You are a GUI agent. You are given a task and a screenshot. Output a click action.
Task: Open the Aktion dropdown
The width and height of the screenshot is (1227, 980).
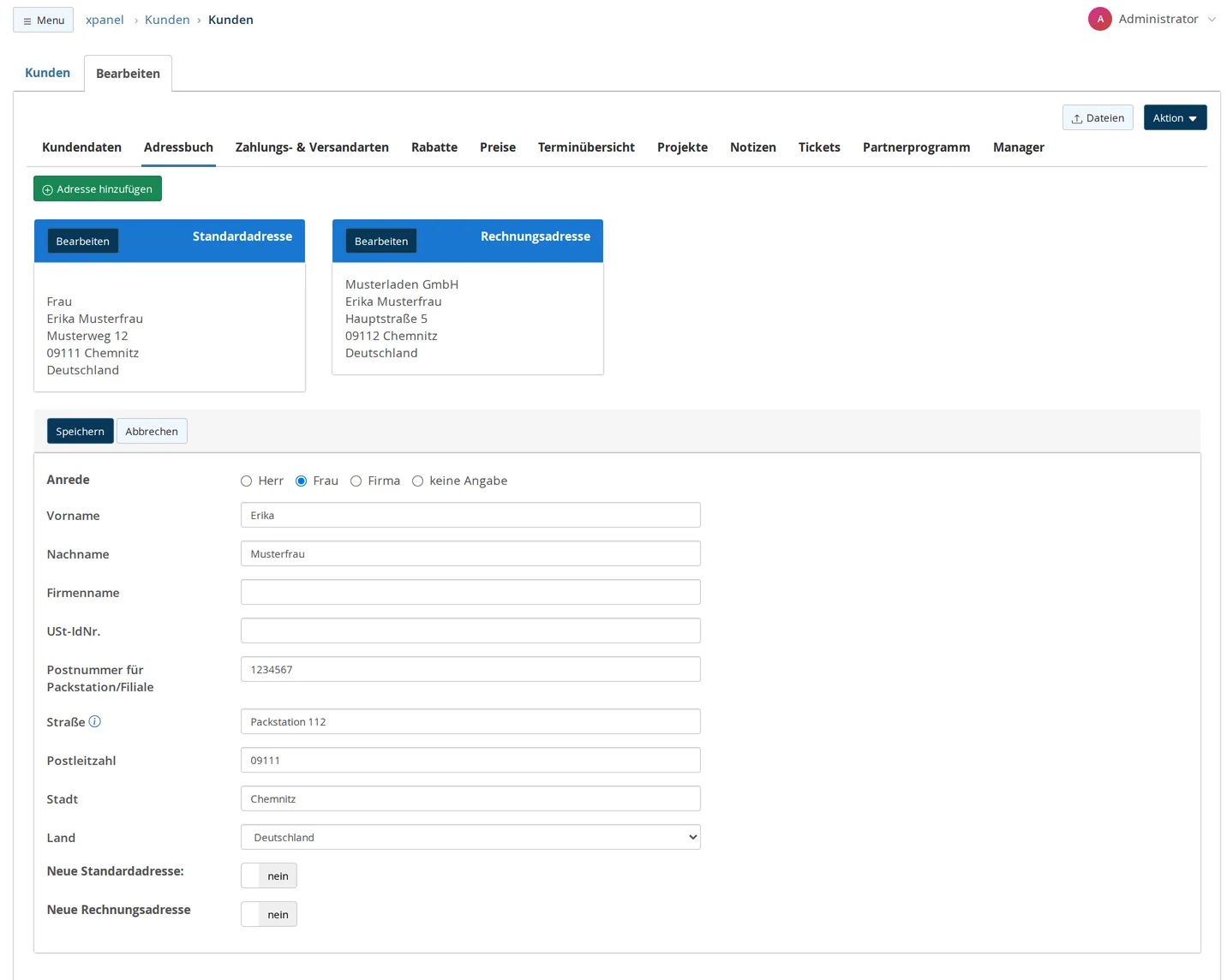pos(1175,117)
